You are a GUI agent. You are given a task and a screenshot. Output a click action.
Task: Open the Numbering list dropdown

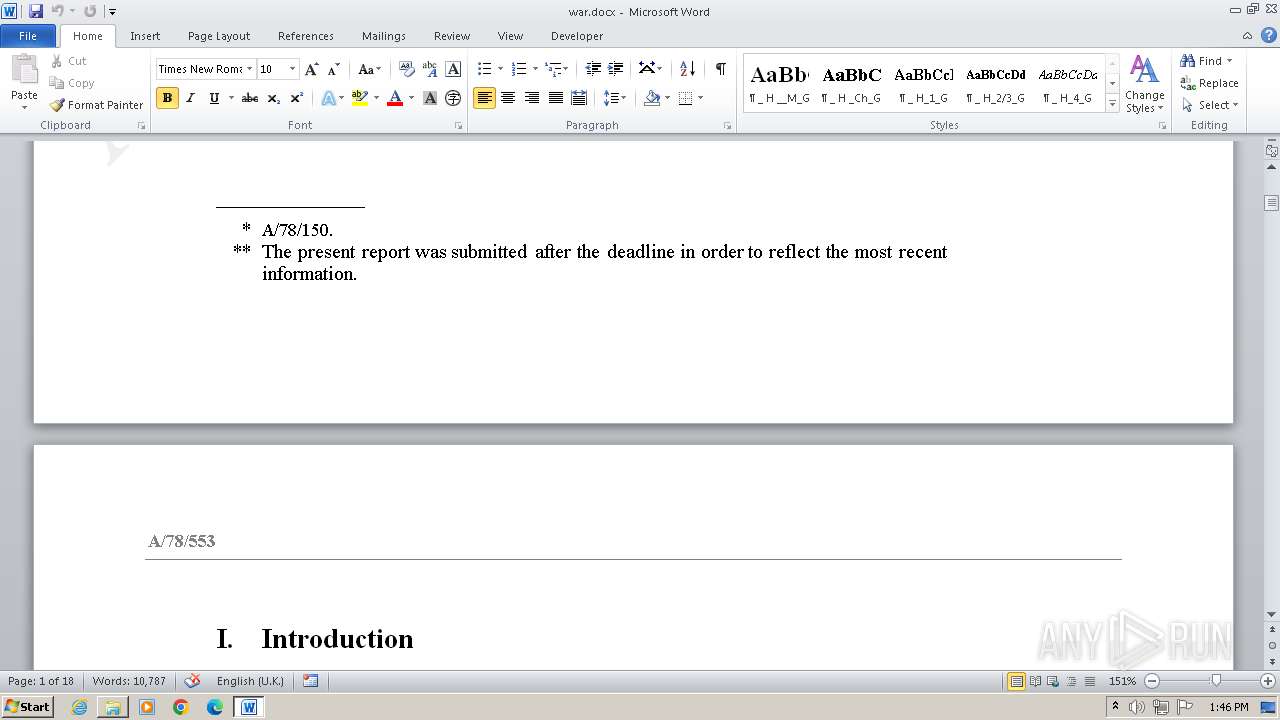[x=535, y=69]
